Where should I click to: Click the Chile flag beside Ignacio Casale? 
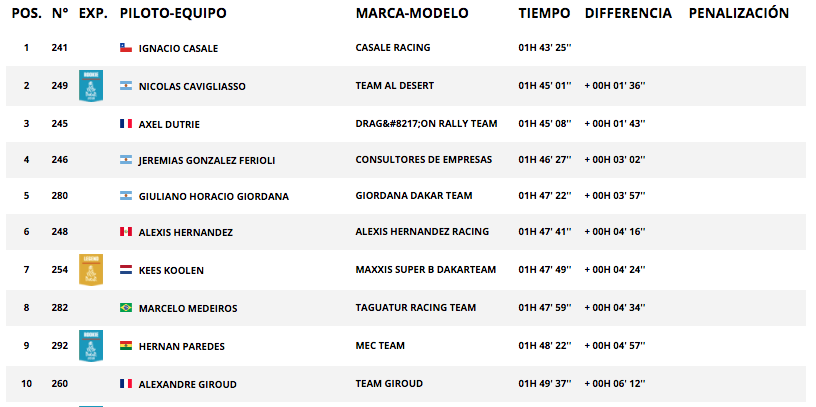click(x=125, y=48)
